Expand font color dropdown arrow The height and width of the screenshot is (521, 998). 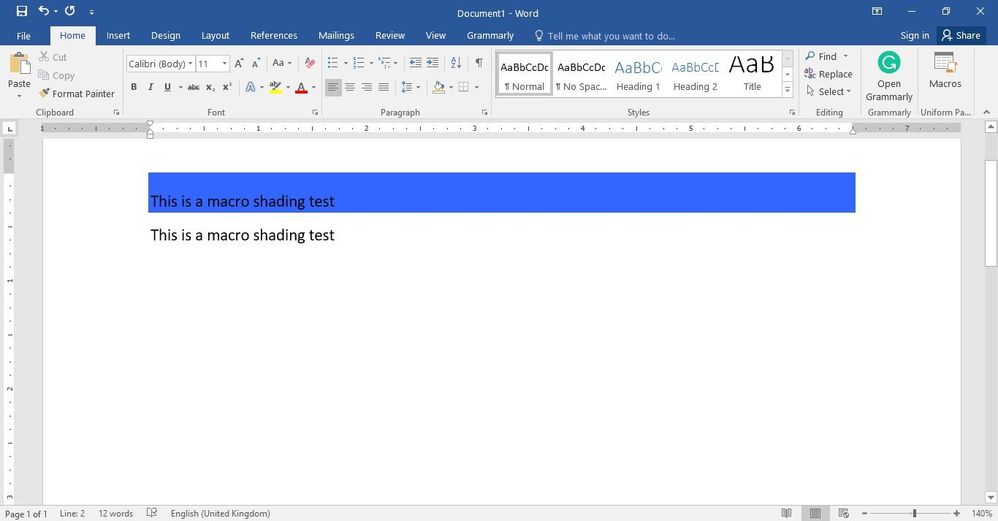pyautogui.click(x=313, y=87)
